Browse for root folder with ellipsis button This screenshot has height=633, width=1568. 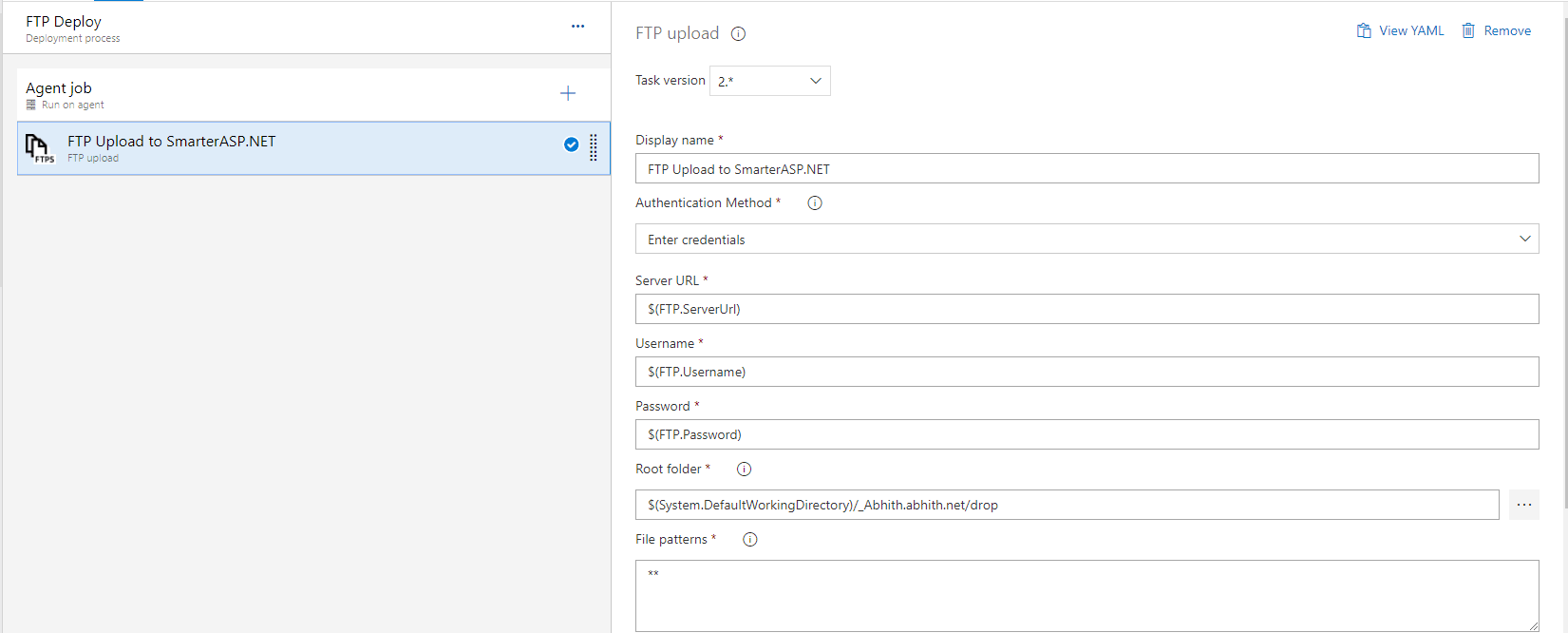(x=1523, y=505)
